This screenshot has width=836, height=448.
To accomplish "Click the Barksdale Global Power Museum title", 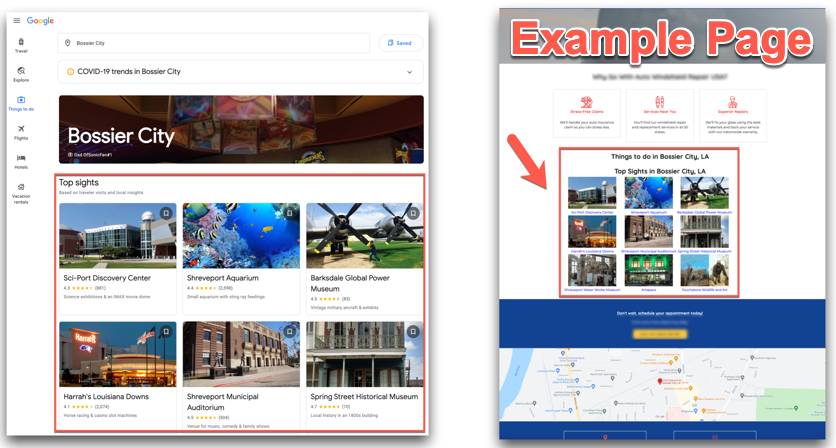I will [x=350, y=283].
